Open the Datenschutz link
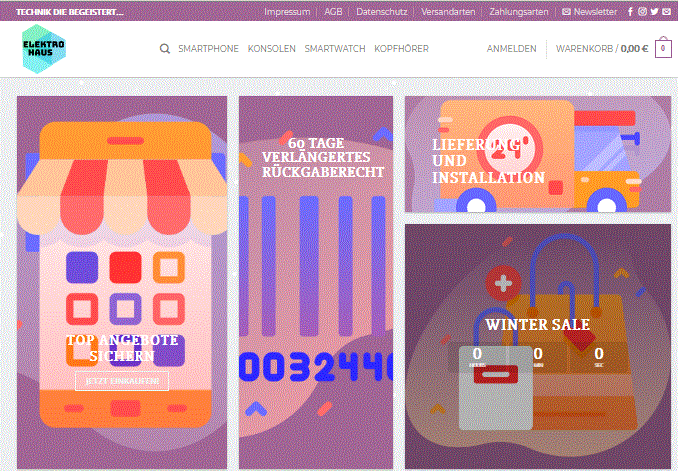Screen dimensions: 678x471 tap(382, 12)
